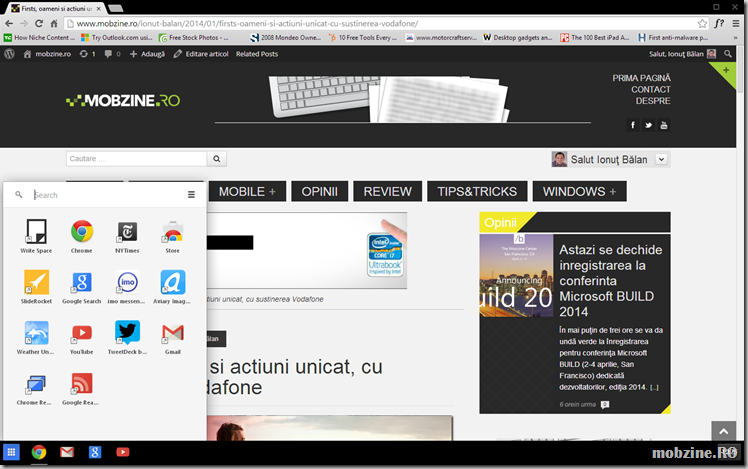This screenshot has width=748, height=469.
Task: Open TweetDeck app in launcher
Action: tap(127, 334)
